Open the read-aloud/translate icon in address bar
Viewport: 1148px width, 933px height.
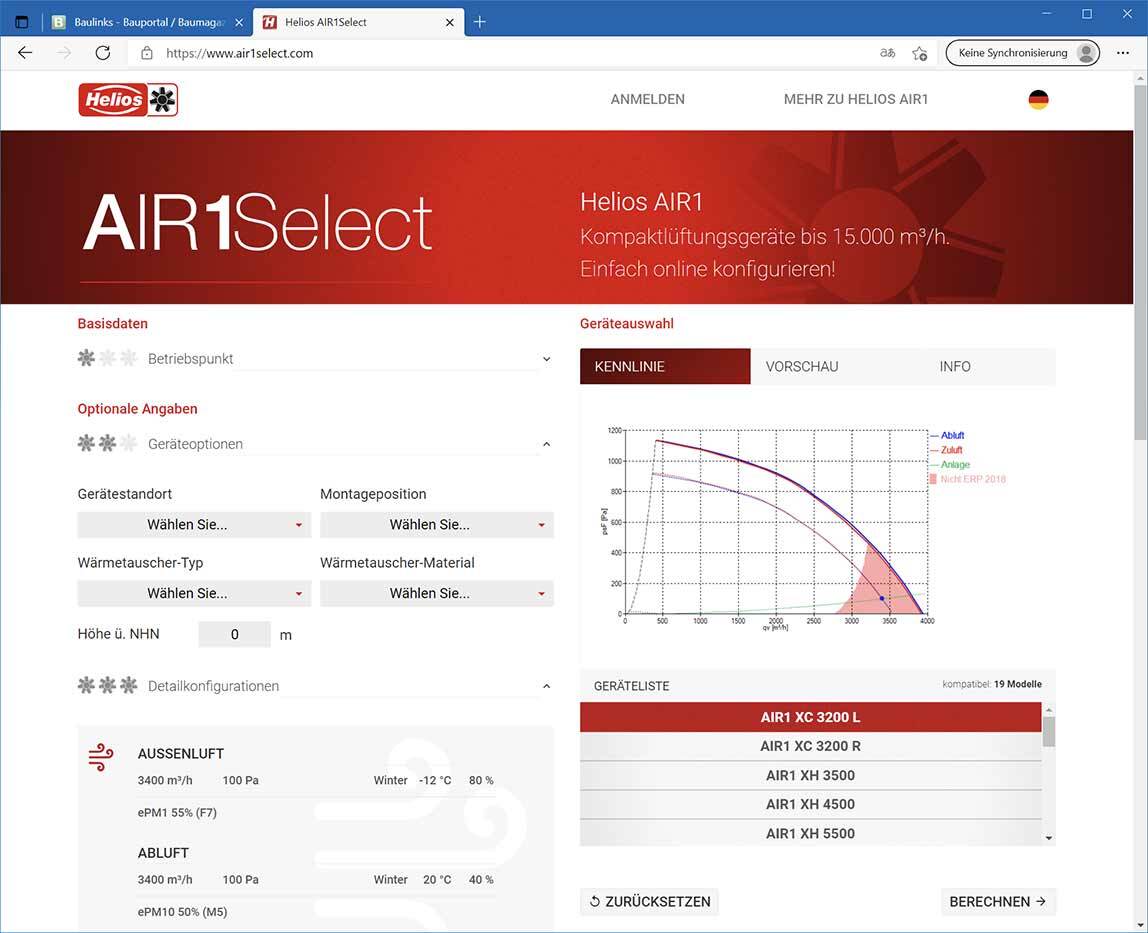click(887, 53)
